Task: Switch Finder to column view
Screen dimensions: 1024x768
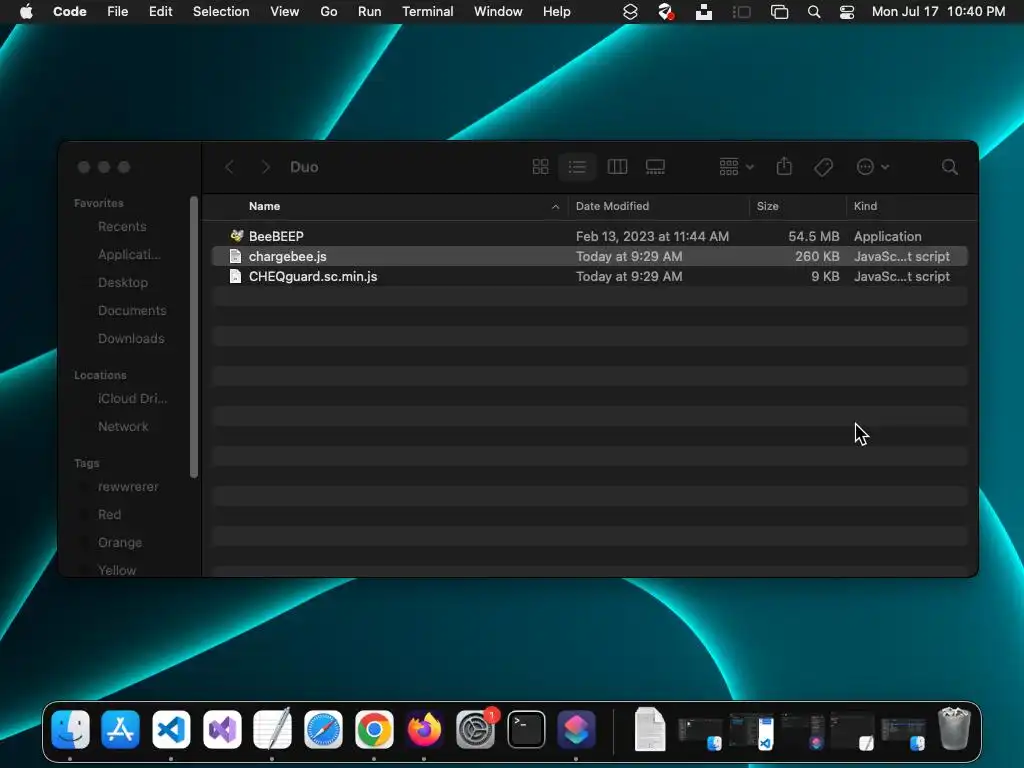Action: (617, 167)
